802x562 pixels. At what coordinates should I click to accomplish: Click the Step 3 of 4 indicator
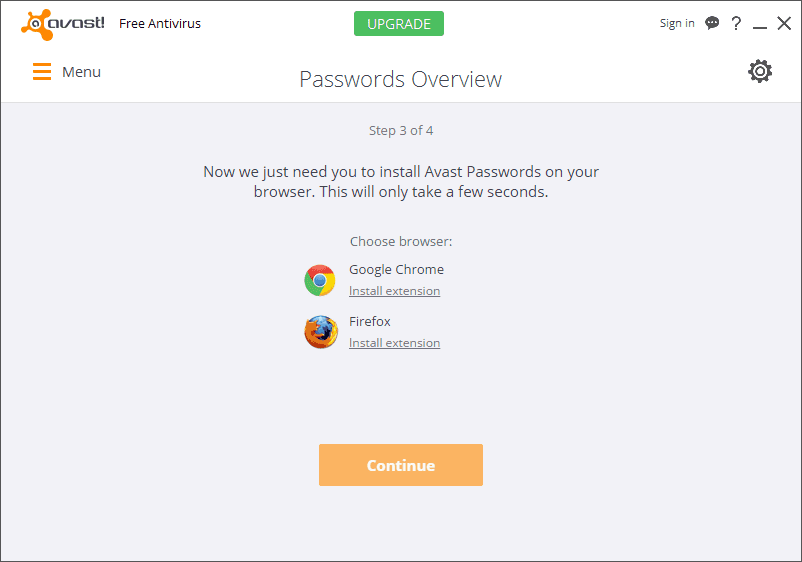click(401, 130)
